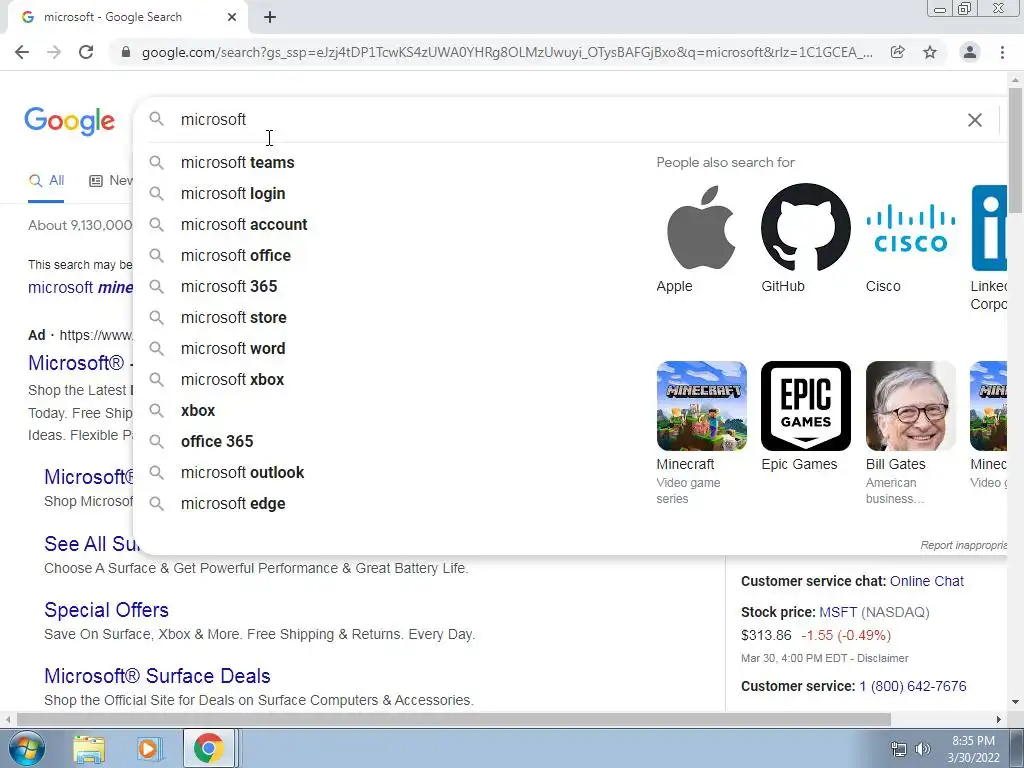The height and width of the screenshot is (768, 1024).
Task: Close the microsoft Google Search tab
Action: [232, 17]
